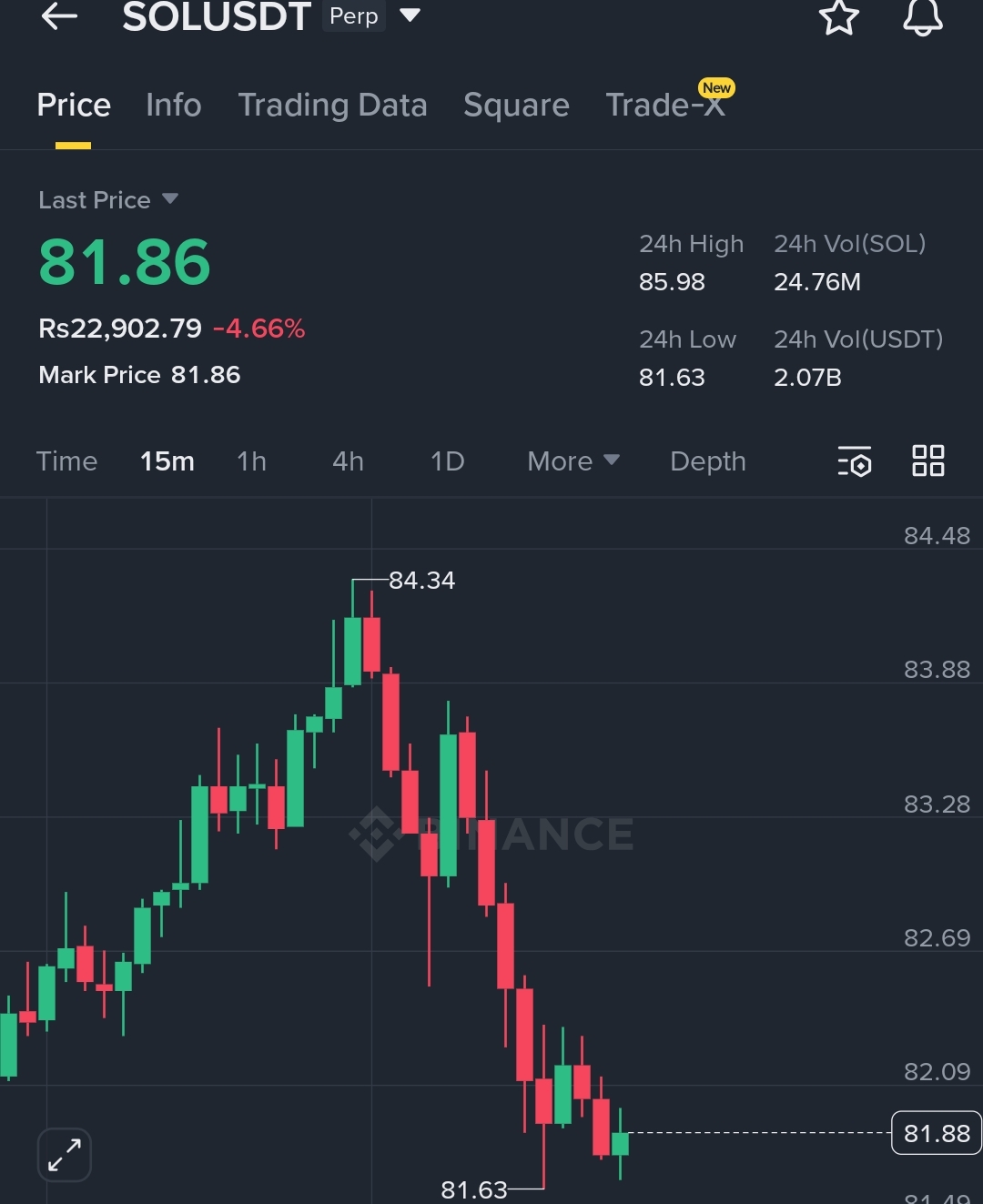Screen dimensions: 983x1204
Task: Switch to Depth chart view
Action: 708,461
